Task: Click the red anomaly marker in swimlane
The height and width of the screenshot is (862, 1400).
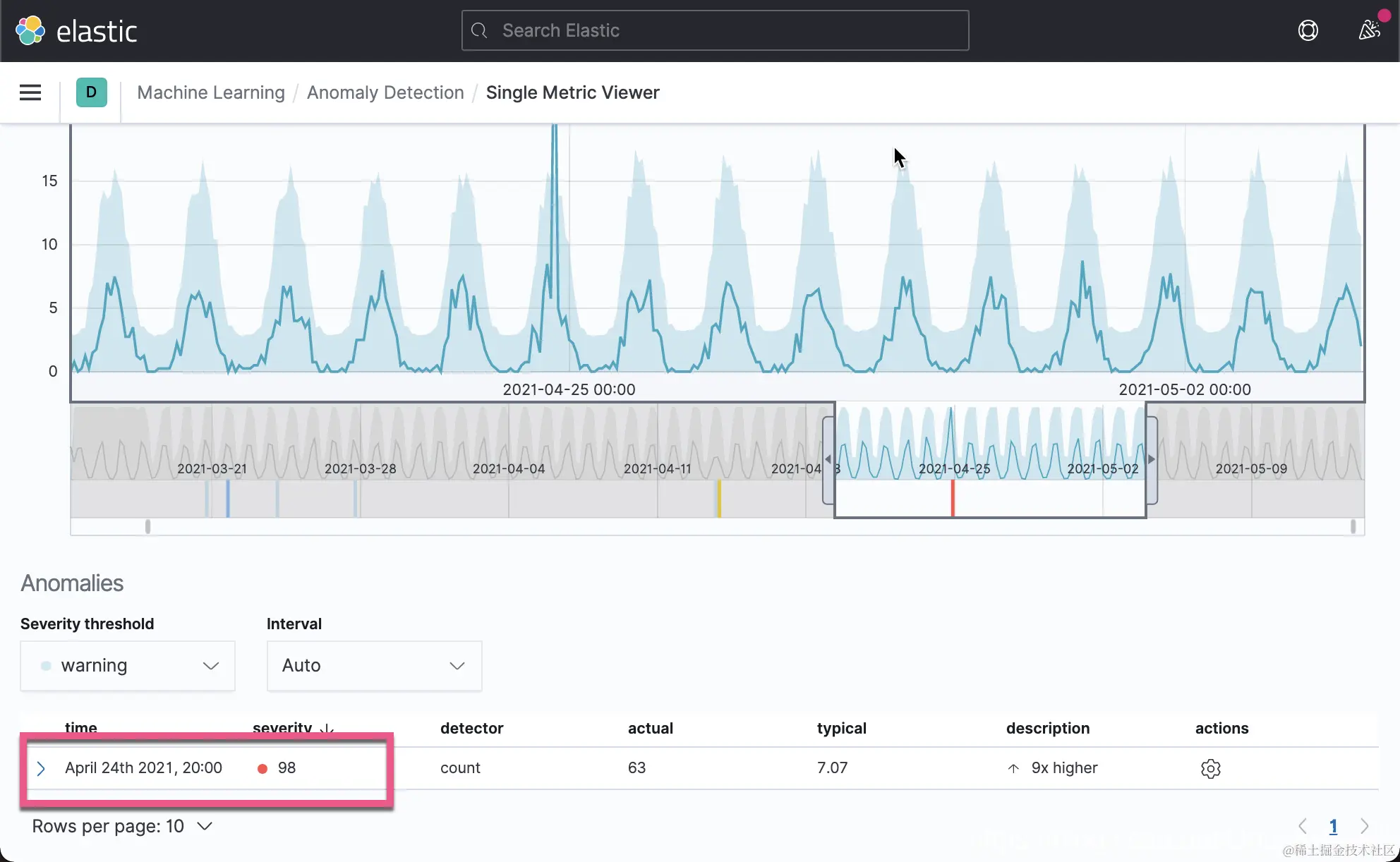Action: click(953, 498)
